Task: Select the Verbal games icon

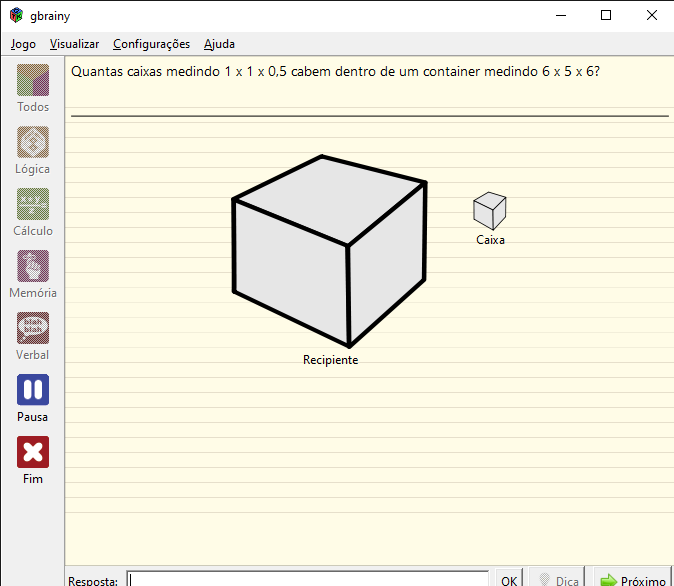Action: point(33,328)
